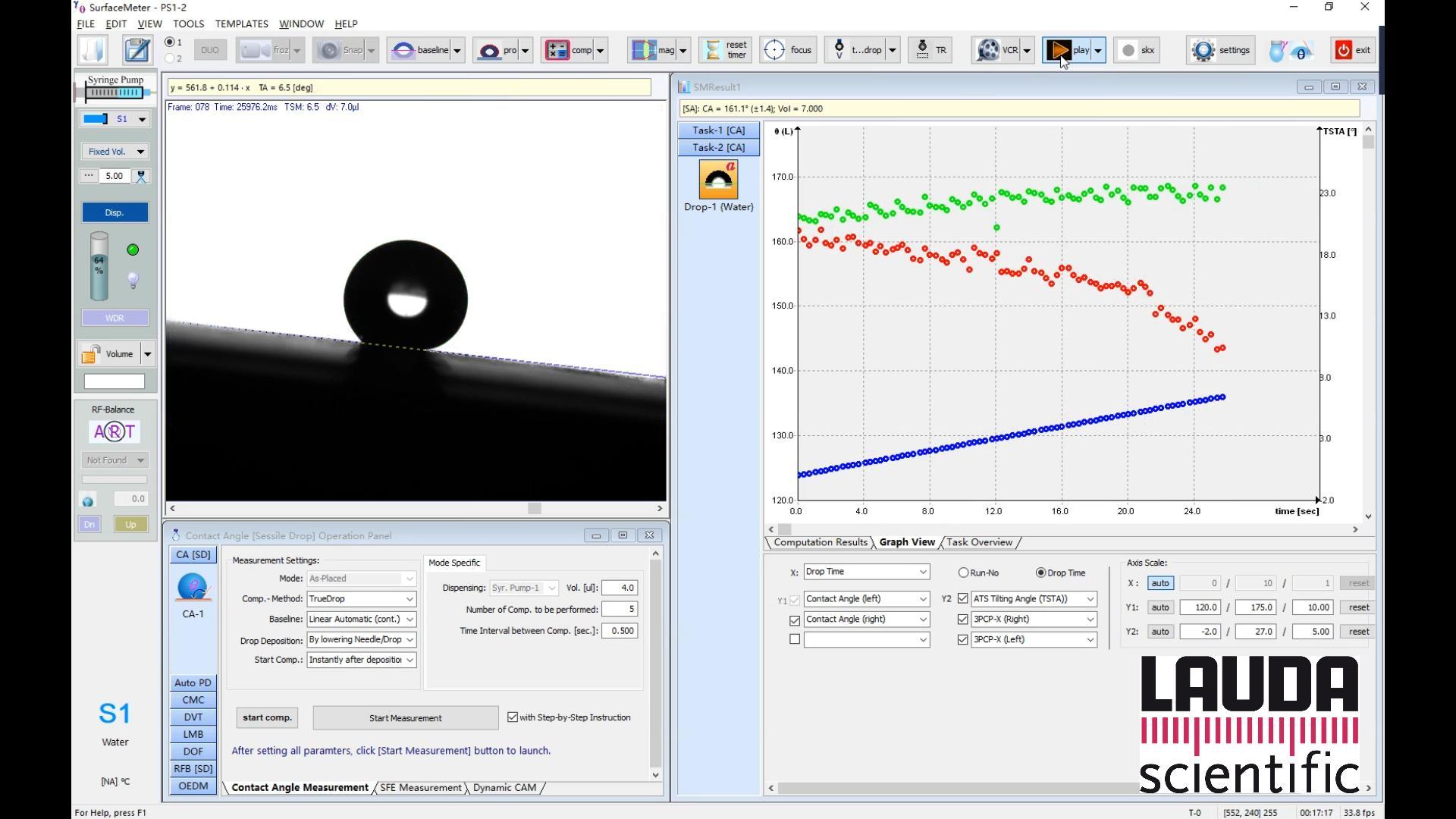Click the TR toolbar icon
This screenshot has height=819, width=1456.
tap(922, 50)
